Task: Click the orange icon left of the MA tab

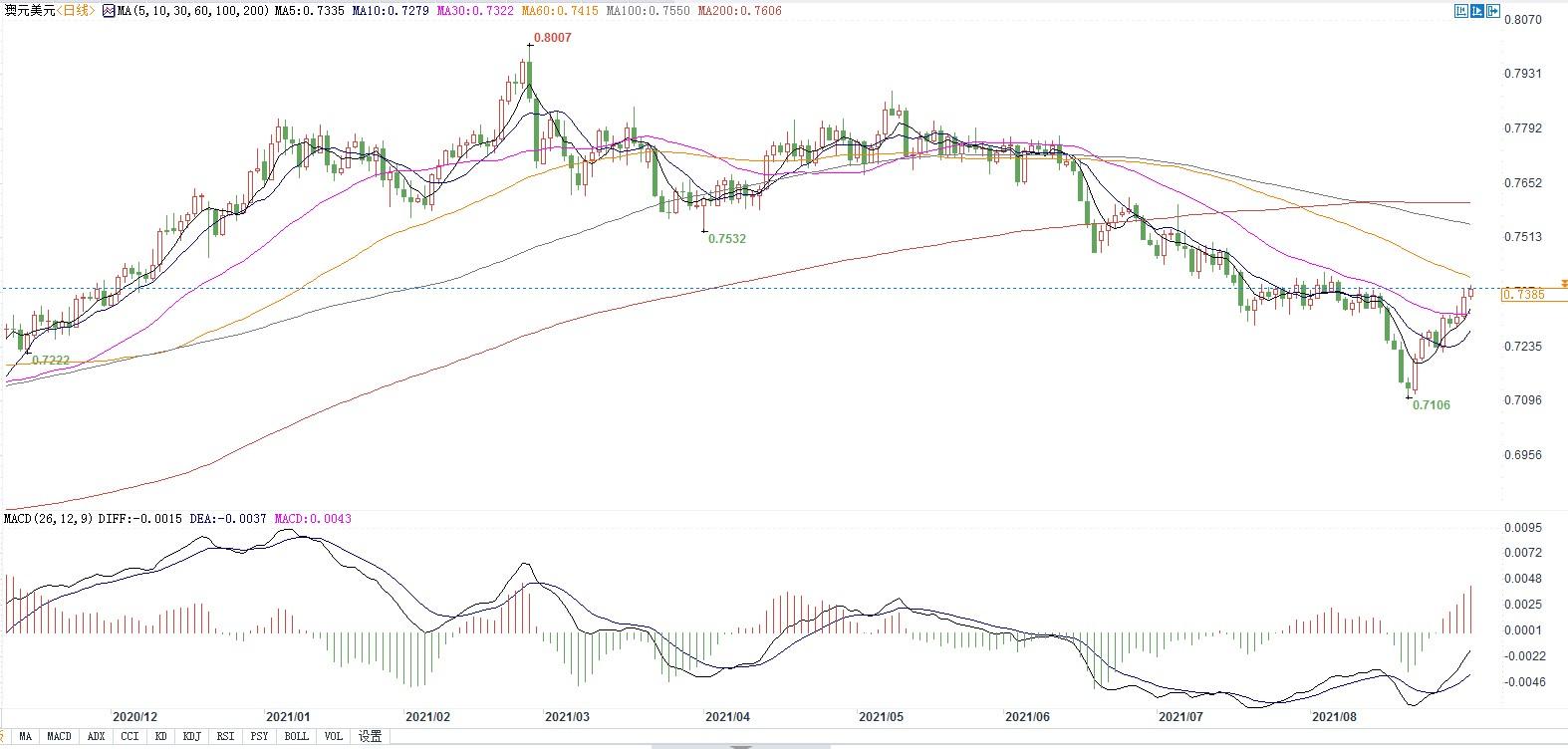Action: [3, 737]
